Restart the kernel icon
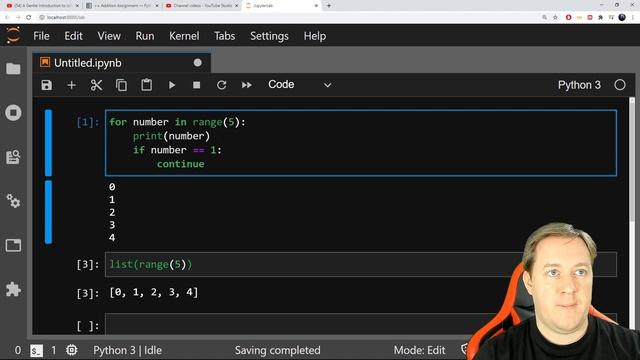This screenshot has height=360, width=640. pyautogui.click(x=222, y=85)
